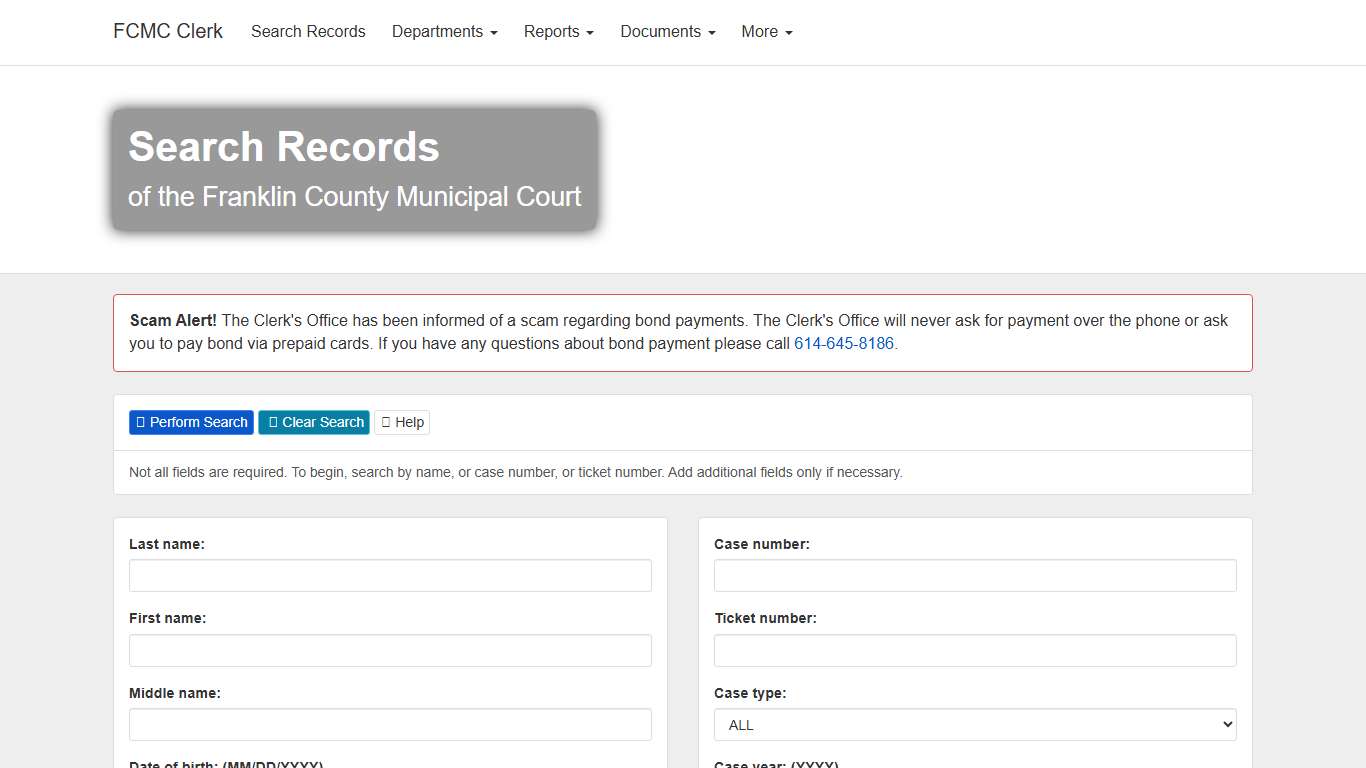Expand the Departments menu
The image size is (1366, 768).
[x=444, y=31]
